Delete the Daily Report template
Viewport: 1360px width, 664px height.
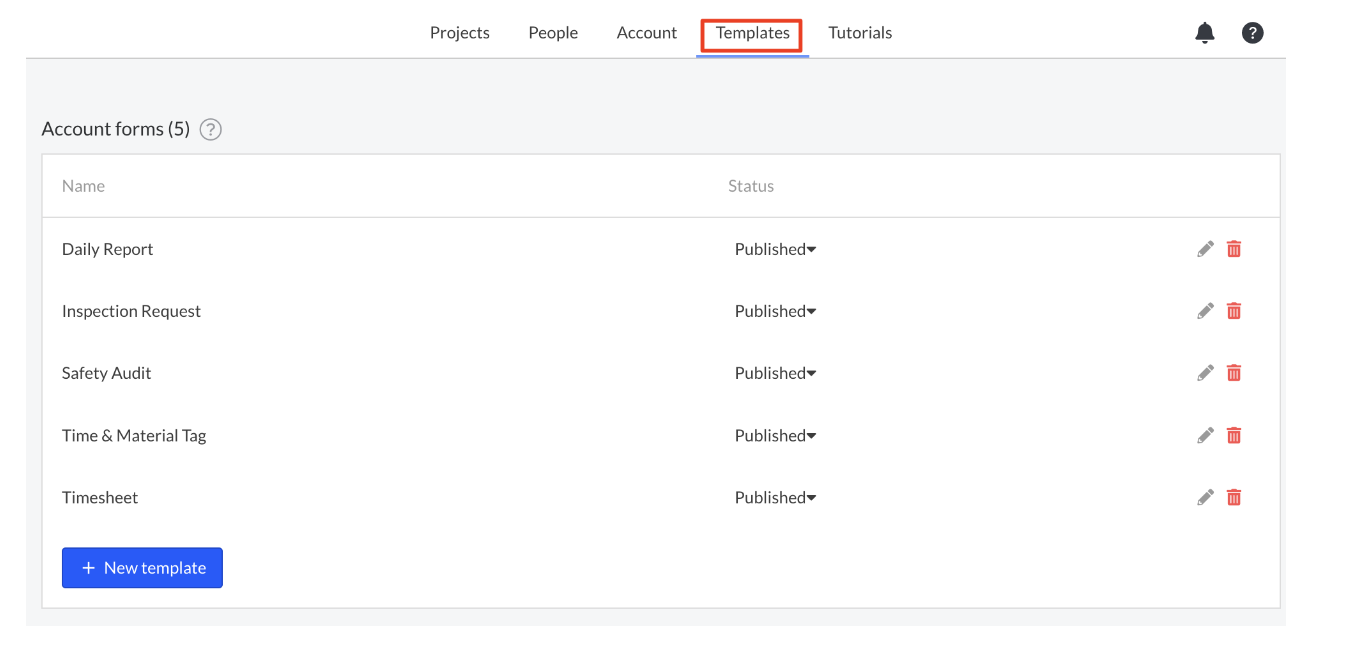[1233, 249]
